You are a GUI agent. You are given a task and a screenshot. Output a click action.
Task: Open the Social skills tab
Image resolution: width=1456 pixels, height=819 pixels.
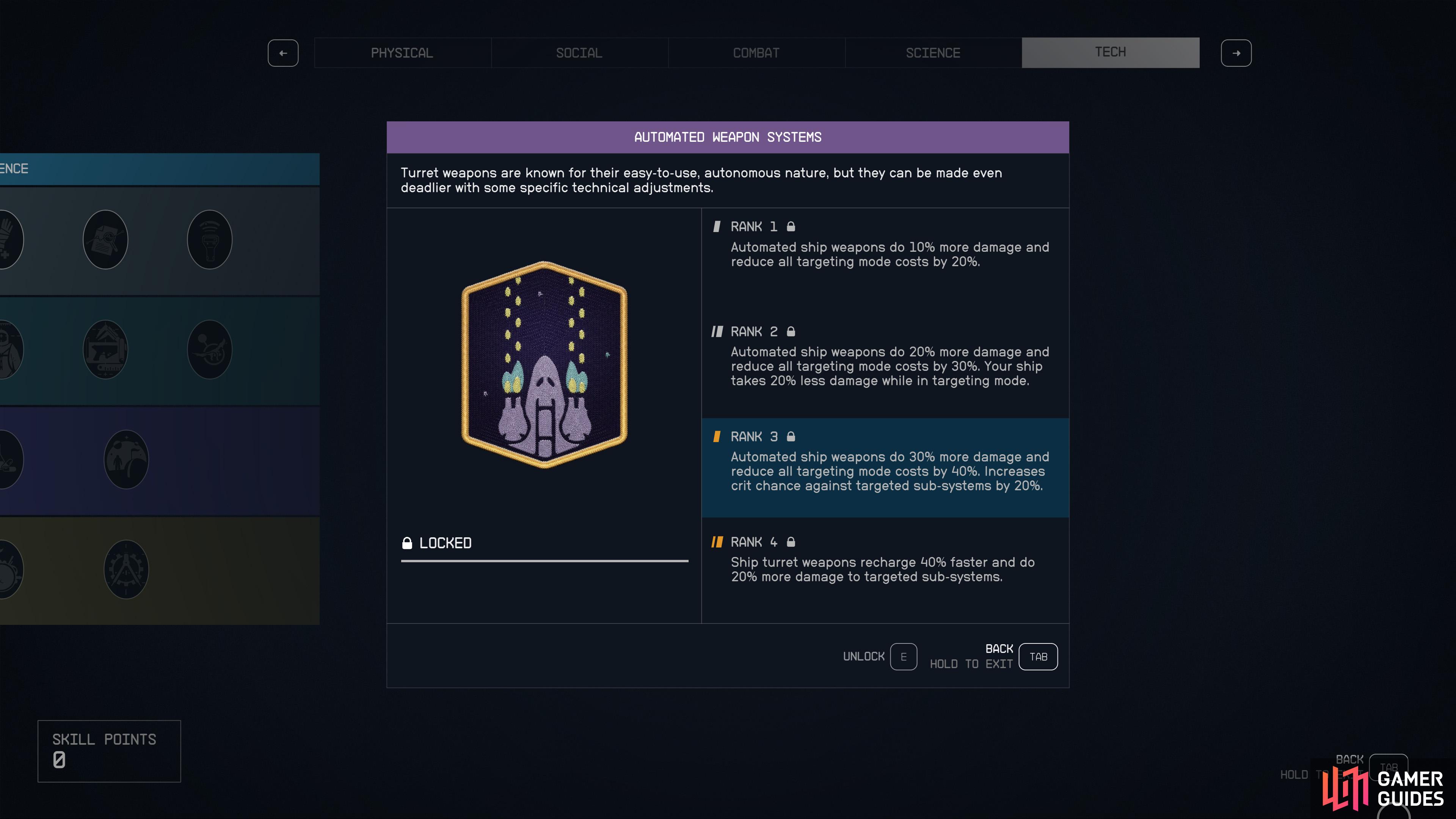coord(579,53)
